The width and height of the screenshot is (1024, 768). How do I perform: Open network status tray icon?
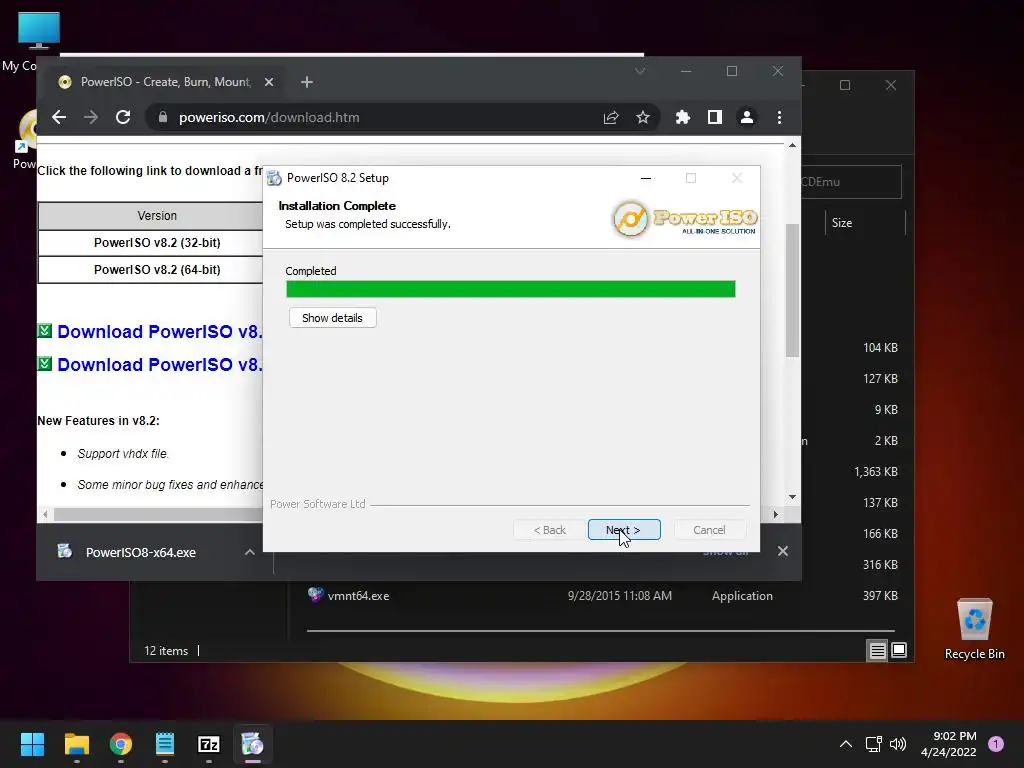tap(873, 744)
